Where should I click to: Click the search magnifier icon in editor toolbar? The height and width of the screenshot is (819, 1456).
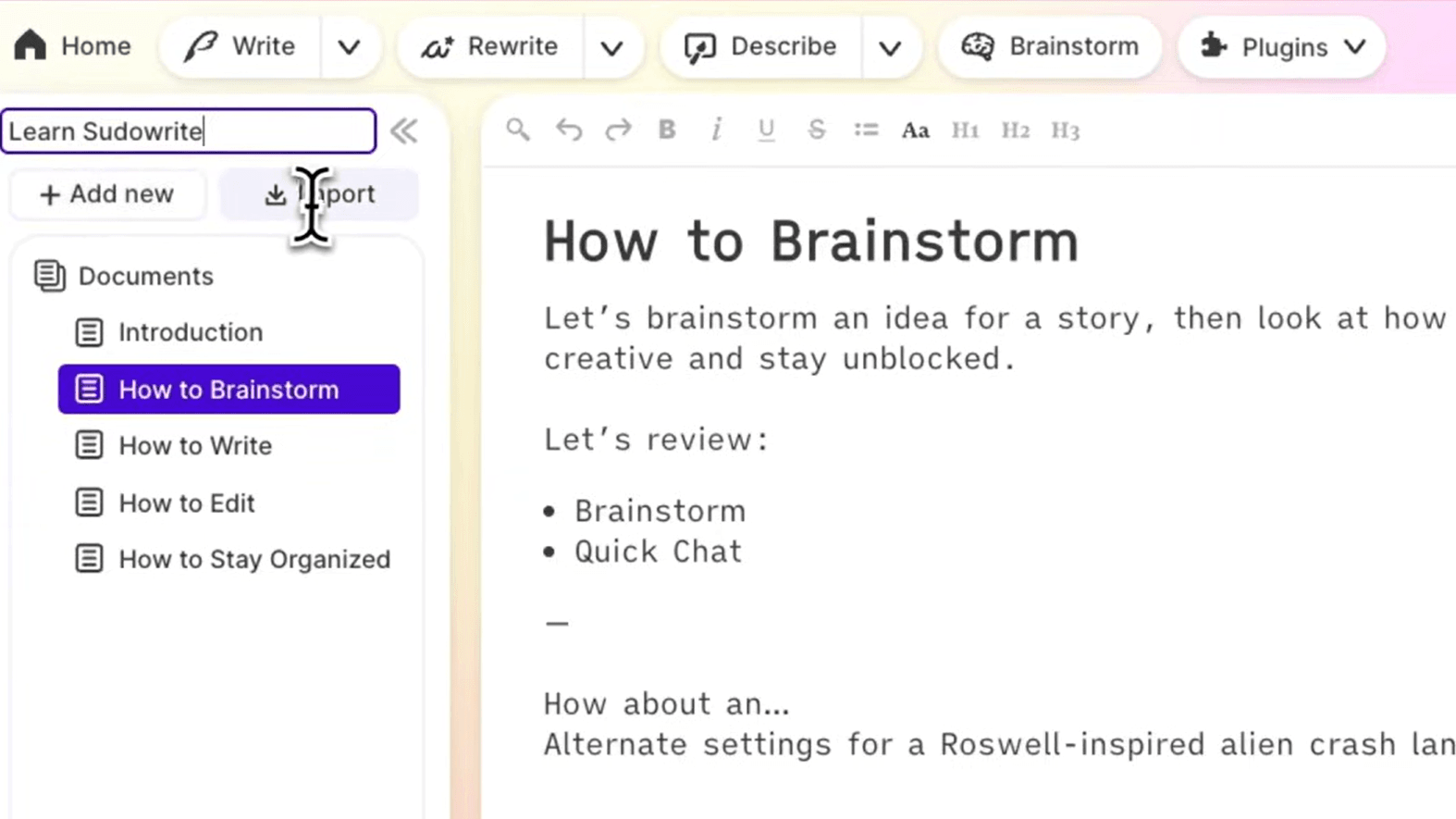(x=518, y=130)
